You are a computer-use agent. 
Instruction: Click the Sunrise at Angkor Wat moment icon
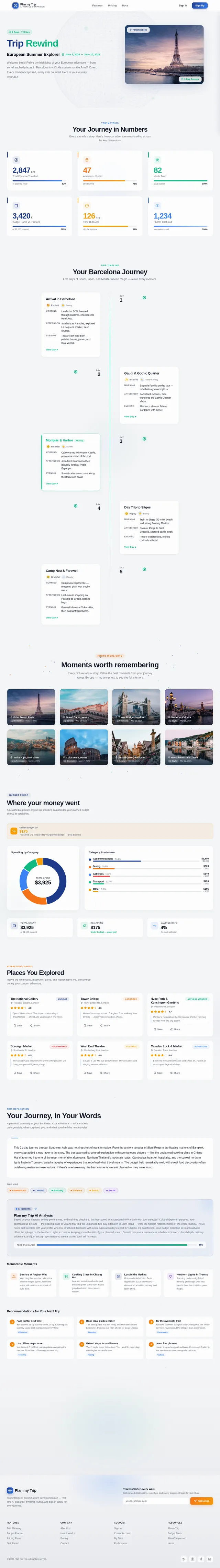coord(14,1277)
